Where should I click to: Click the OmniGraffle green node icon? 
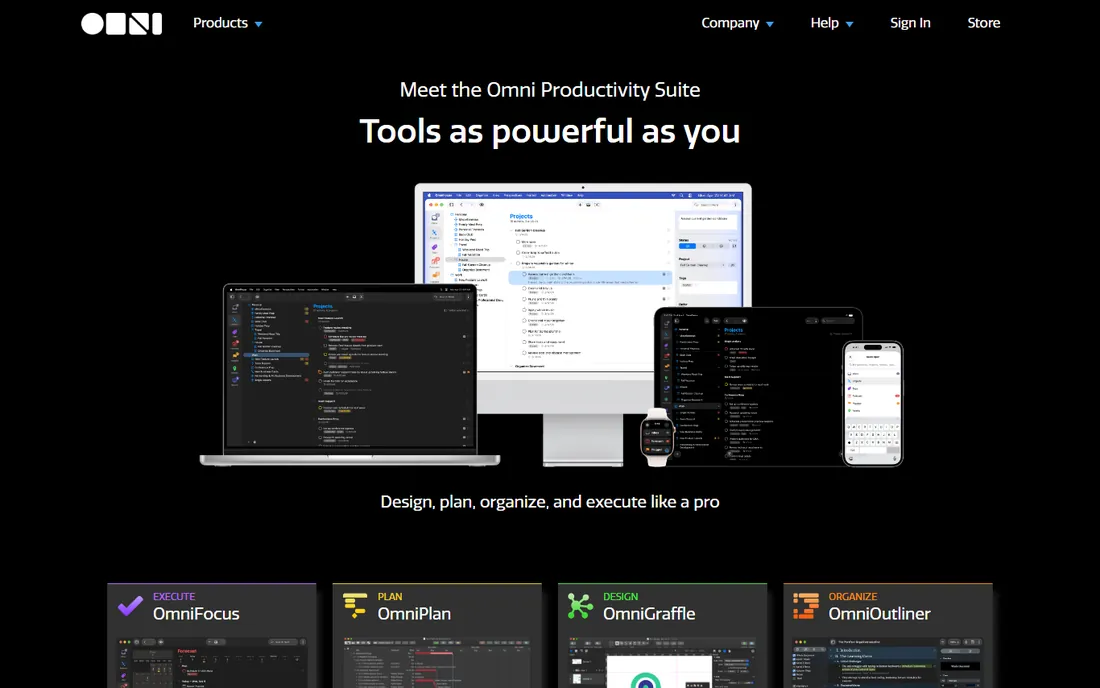click(x=580, y=606)
